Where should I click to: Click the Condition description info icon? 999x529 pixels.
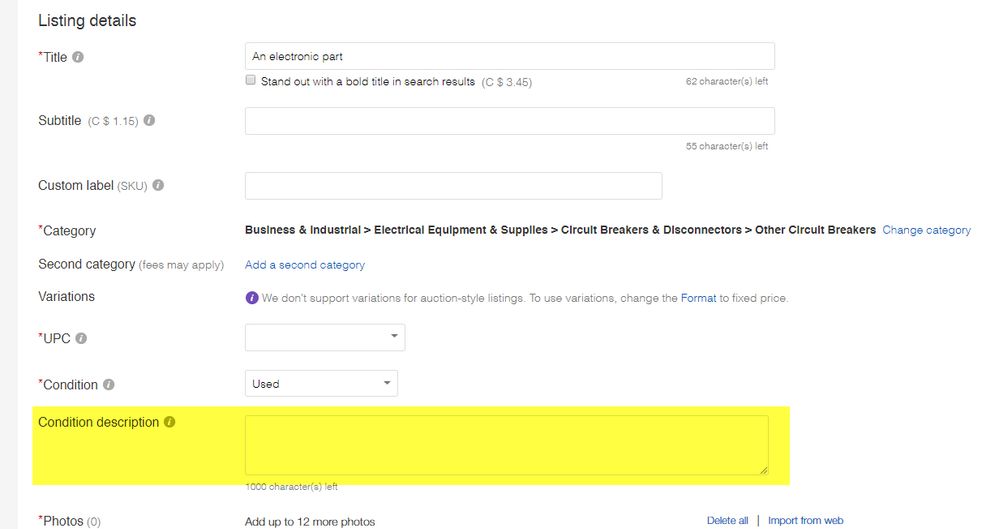[169, 422]
